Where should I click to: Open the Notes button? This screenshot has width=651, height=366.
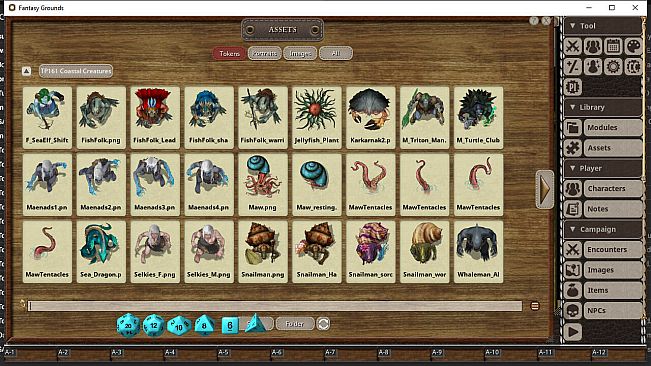tap(613, 209)
